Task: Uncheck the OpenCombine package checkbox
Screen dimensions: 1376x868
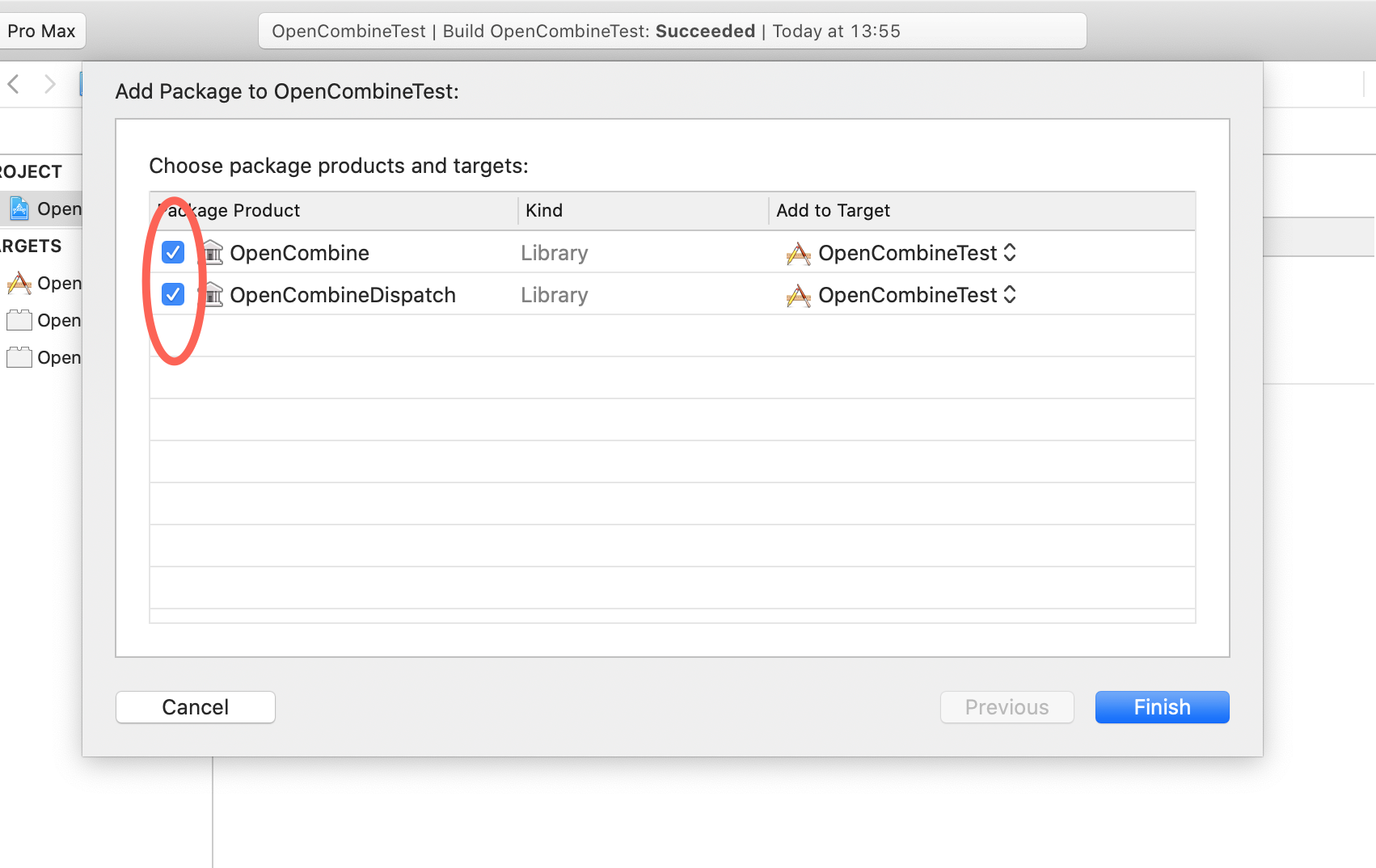Action: [172, 252]
